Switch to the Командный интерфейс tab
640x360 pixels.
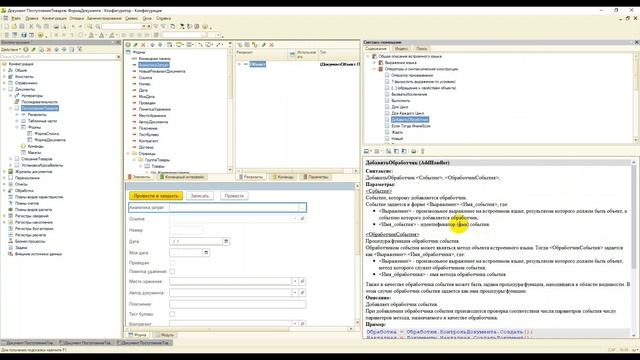tap(182, 177)
